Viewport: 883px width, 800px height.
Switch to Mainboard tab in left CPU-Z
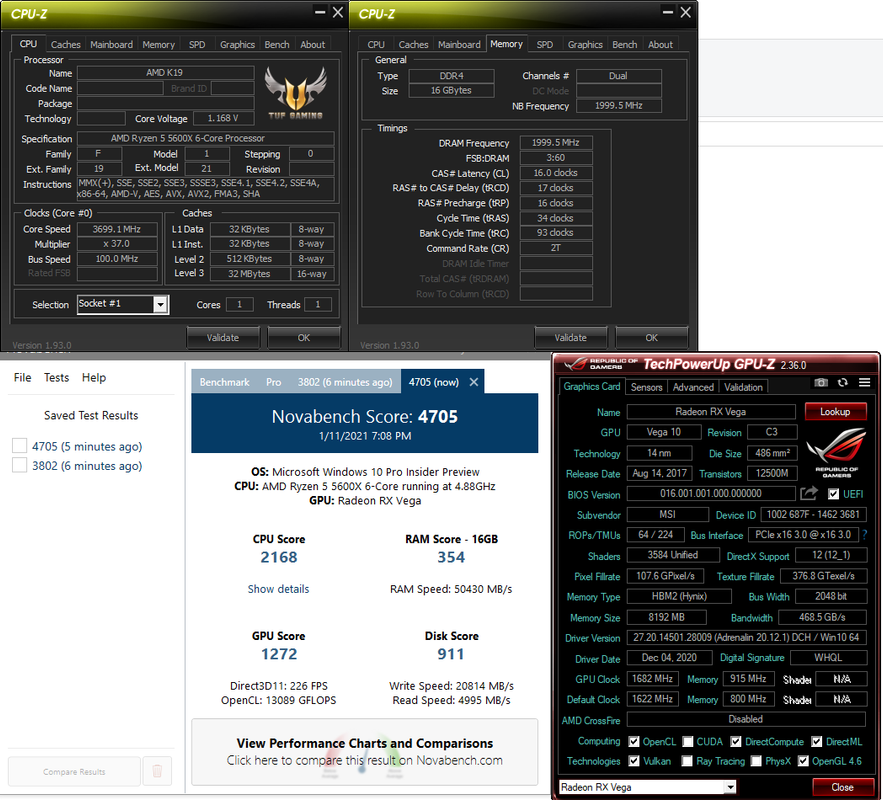pos(112,44)
